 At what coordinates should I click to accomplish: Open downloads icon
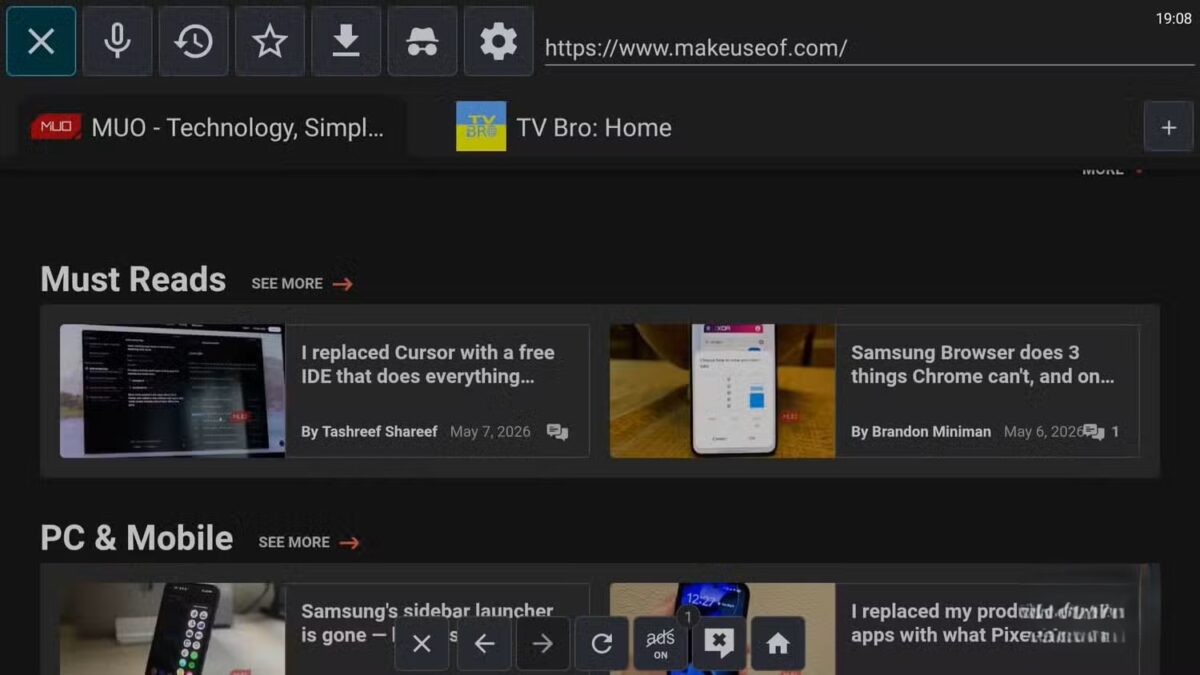[x=346, y=41]
